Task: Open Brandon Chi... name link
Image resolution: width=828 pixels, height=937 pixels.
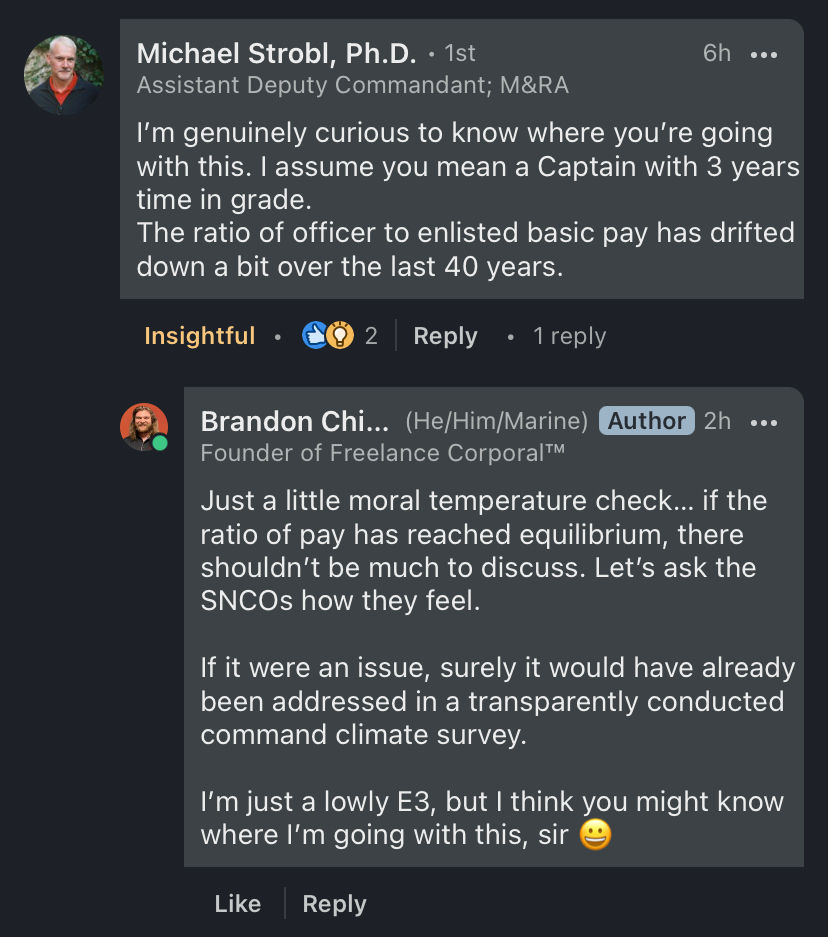Action: pos(288,421)
